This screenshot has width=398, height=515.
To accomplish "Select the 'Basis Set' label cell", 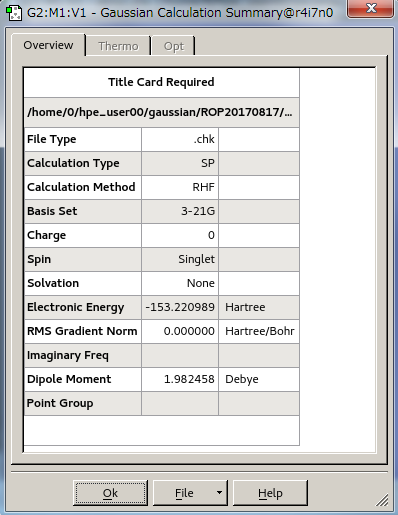I will [x=83, y=211].
